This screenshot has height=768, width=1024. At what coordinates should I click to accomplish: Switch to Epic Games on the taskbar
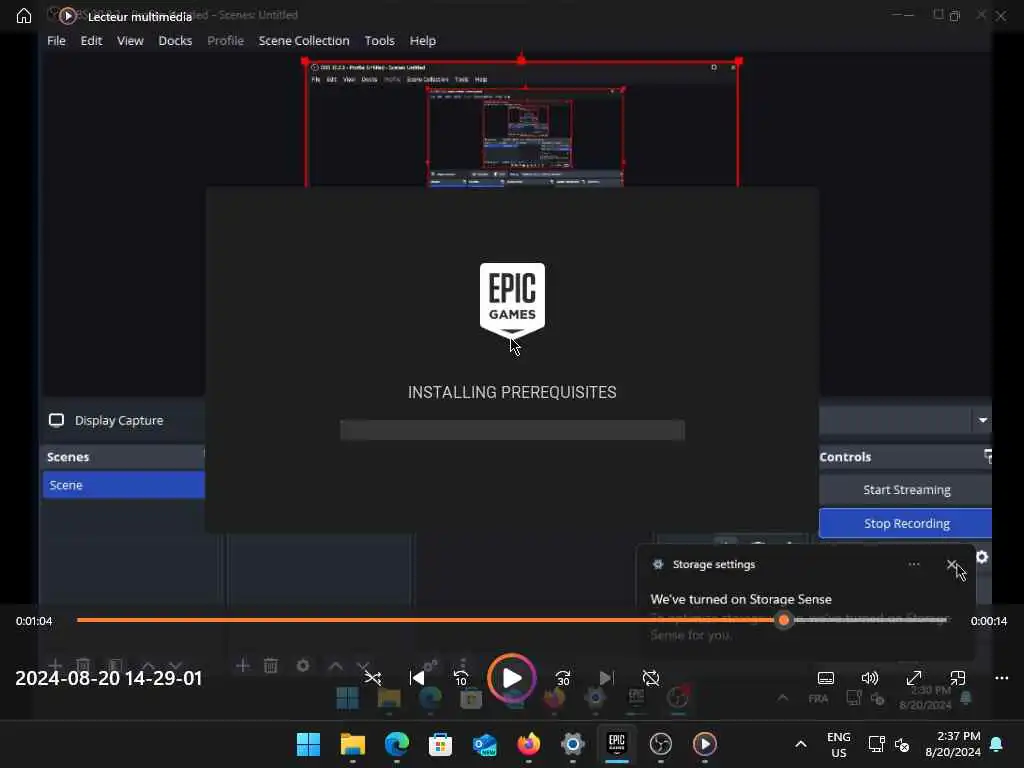[616, 744]
